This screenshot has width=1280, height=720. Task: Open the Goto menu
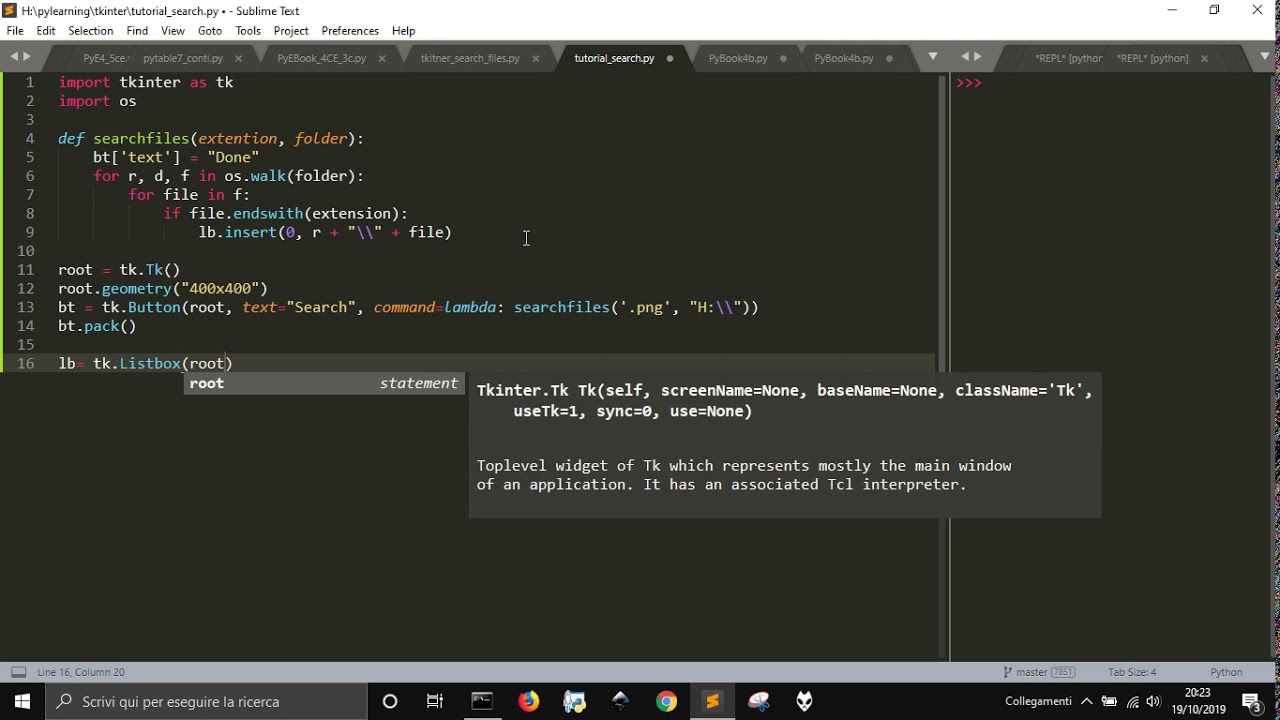click(210, 31)
